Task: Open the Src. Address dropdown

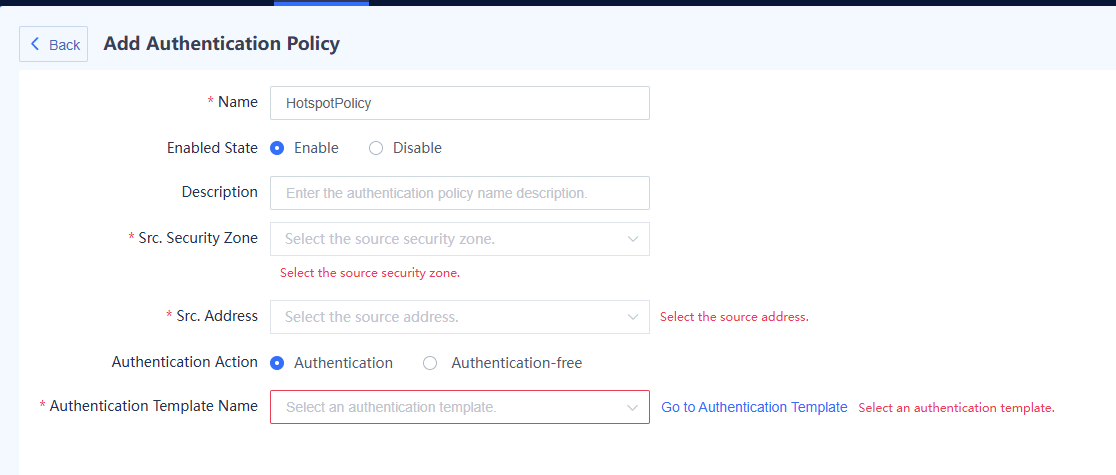Action: 450,317
